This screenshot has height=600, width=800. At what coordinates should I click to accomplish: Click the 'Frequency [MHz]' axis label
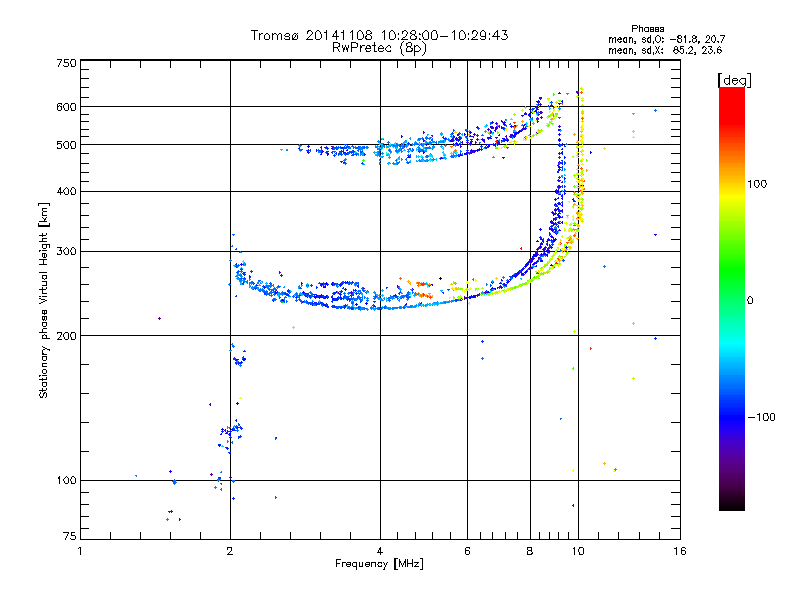[379, 564]
